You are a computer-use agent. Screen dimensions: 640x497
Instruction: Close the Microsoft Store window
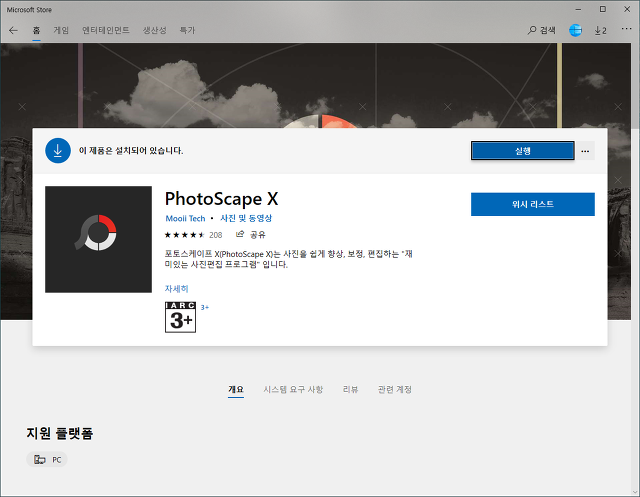pos(627,9)
